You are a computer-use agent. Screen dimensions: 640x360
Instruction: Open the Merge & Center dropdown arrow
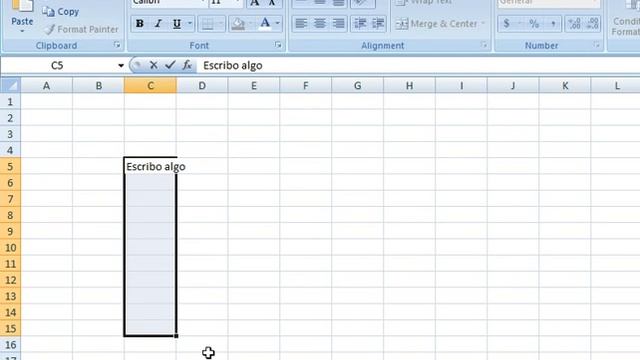483,24
